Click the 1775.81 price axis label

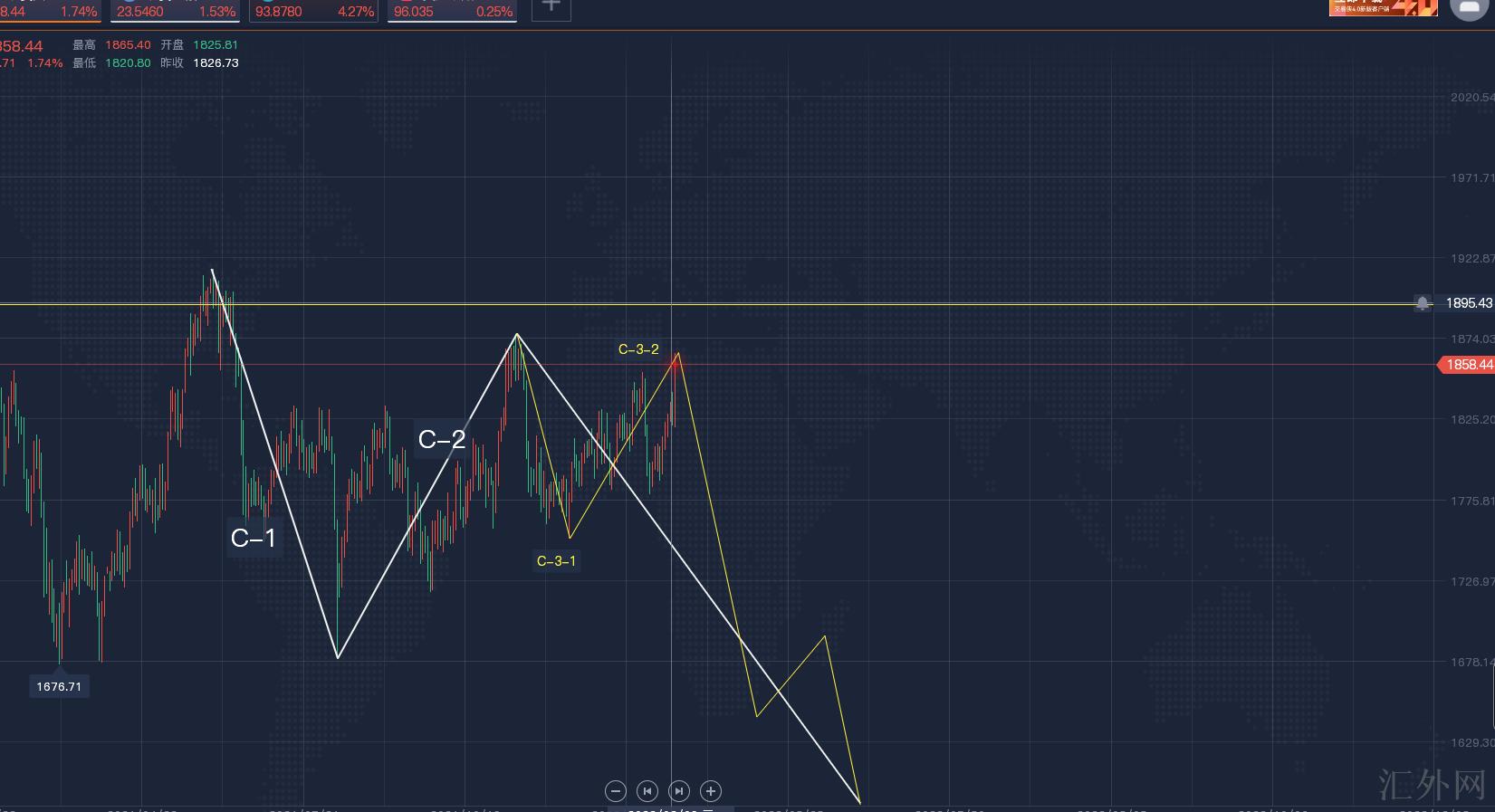(1471, 501)
